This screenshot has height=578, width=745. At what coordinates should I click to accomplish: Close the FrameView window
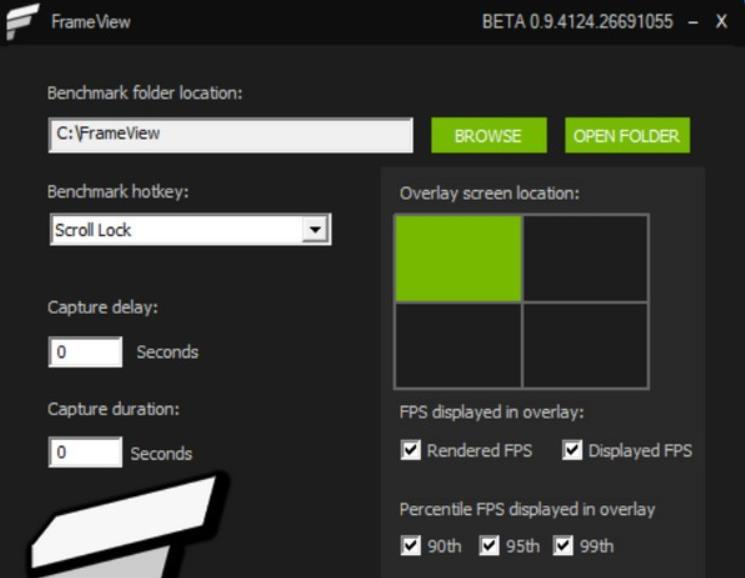[x=721, y=21]
